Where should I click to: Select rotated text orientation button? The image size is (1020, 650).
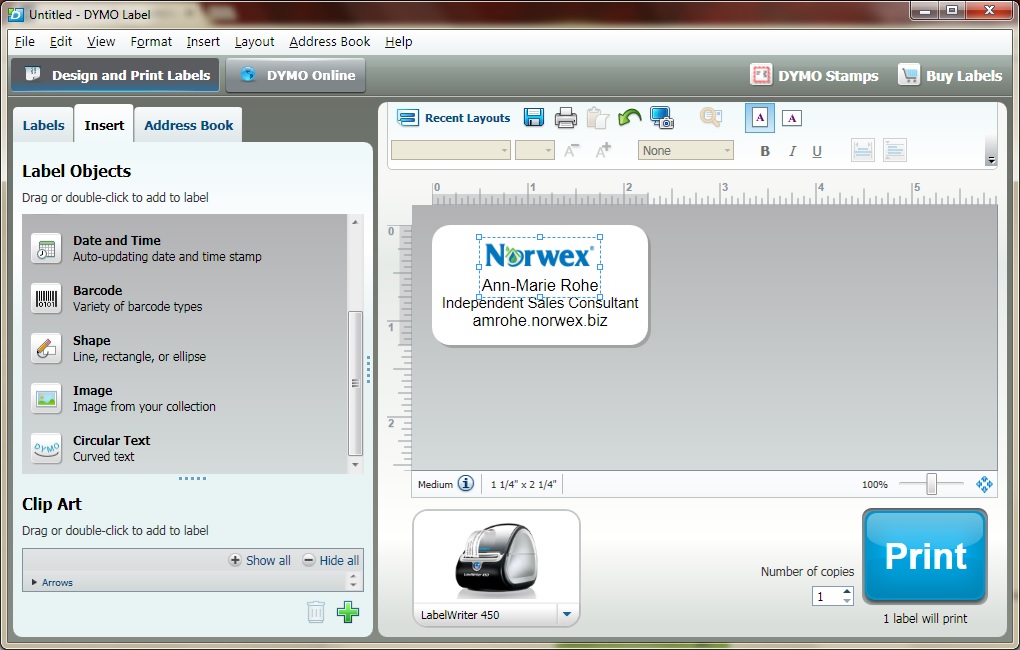click(791, 118)
